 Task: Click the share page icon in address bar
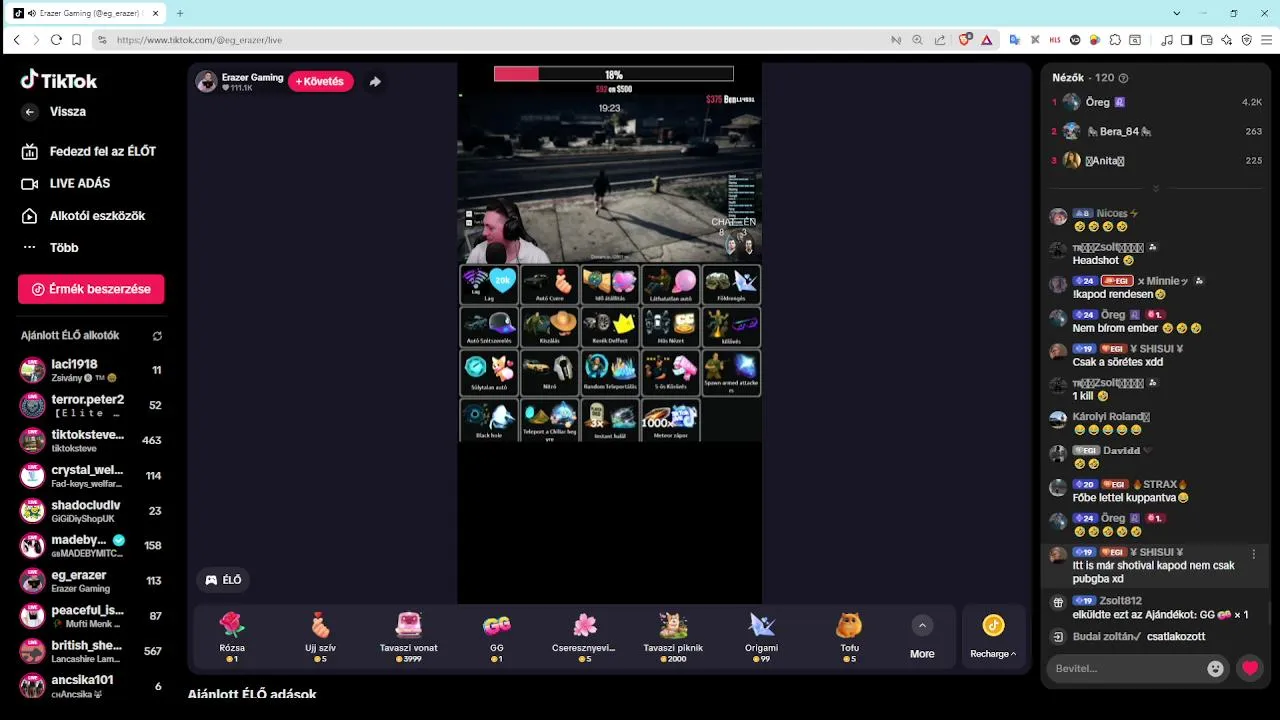(940, 40)
